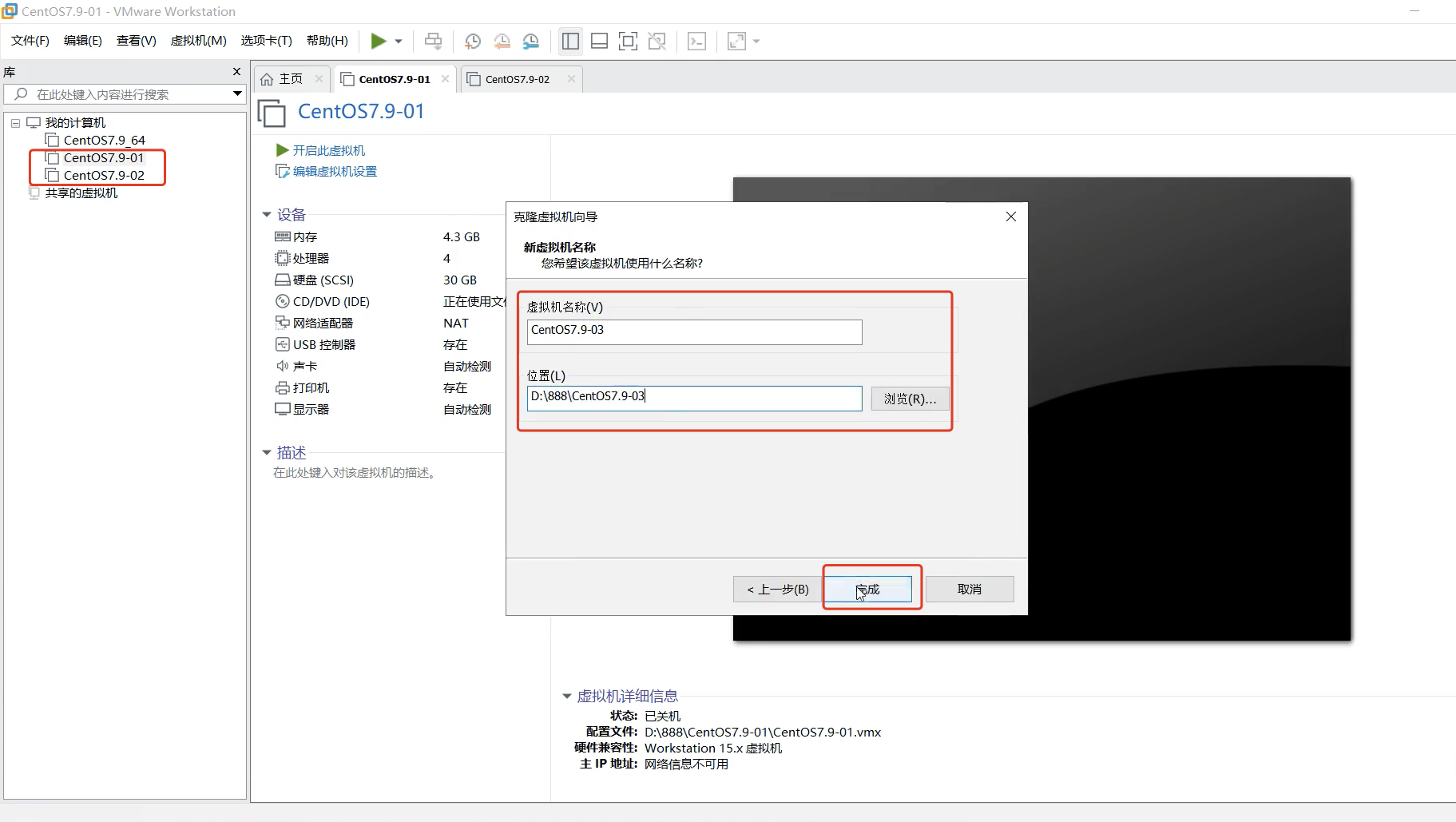
Task: Open the library search dropdown arrow
Action: pos(237,94)
